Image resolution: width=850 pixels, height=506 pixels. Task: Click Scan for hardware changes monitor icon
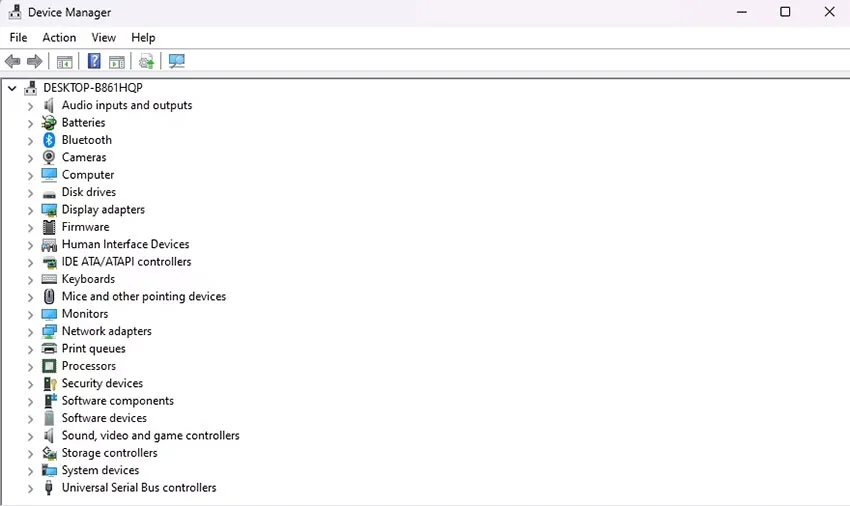click(x=177, y=61)
